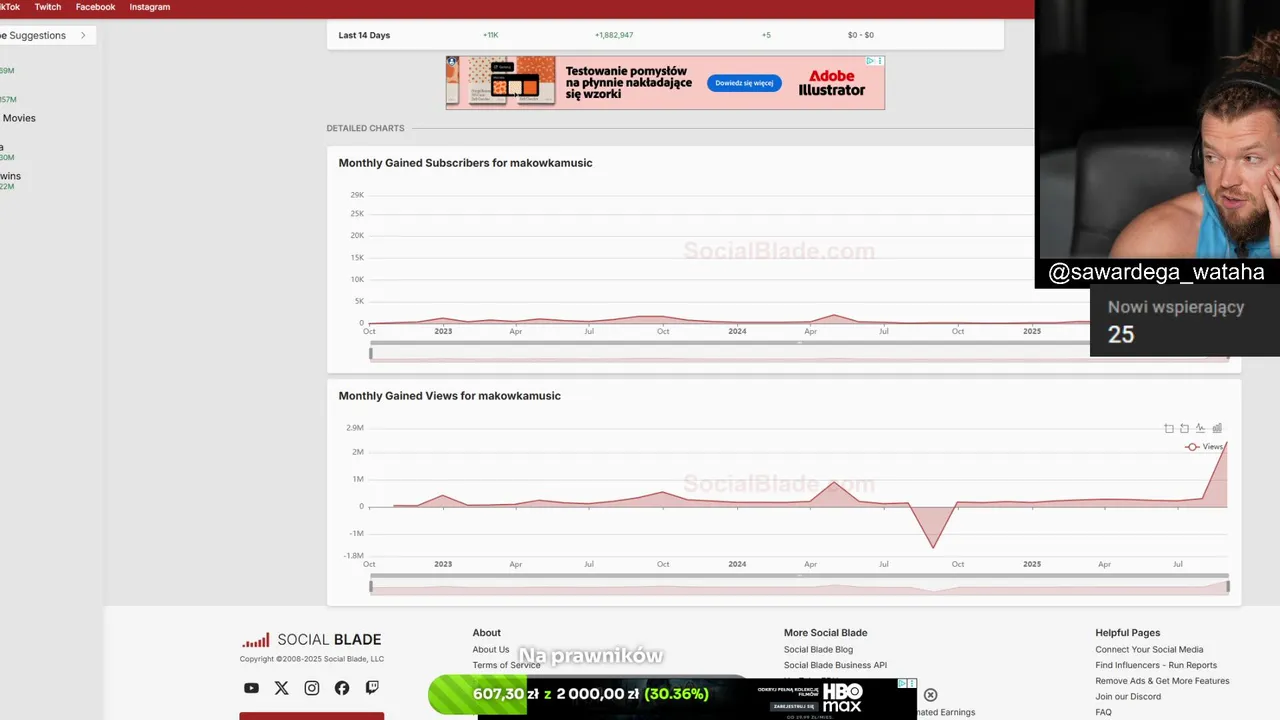Open the About Us footer link
The width and height of the screenshot is (1280, 720).
[x=491, y=650]
